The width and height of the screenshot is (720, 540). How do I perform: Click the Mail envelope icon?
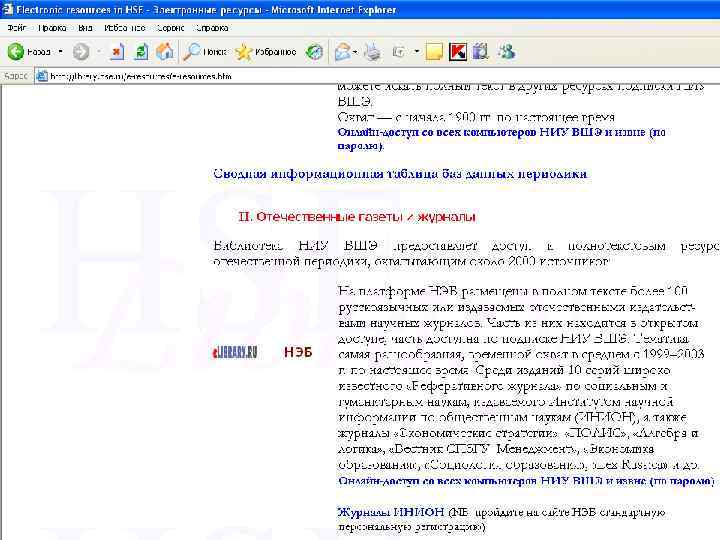point(342,52)
